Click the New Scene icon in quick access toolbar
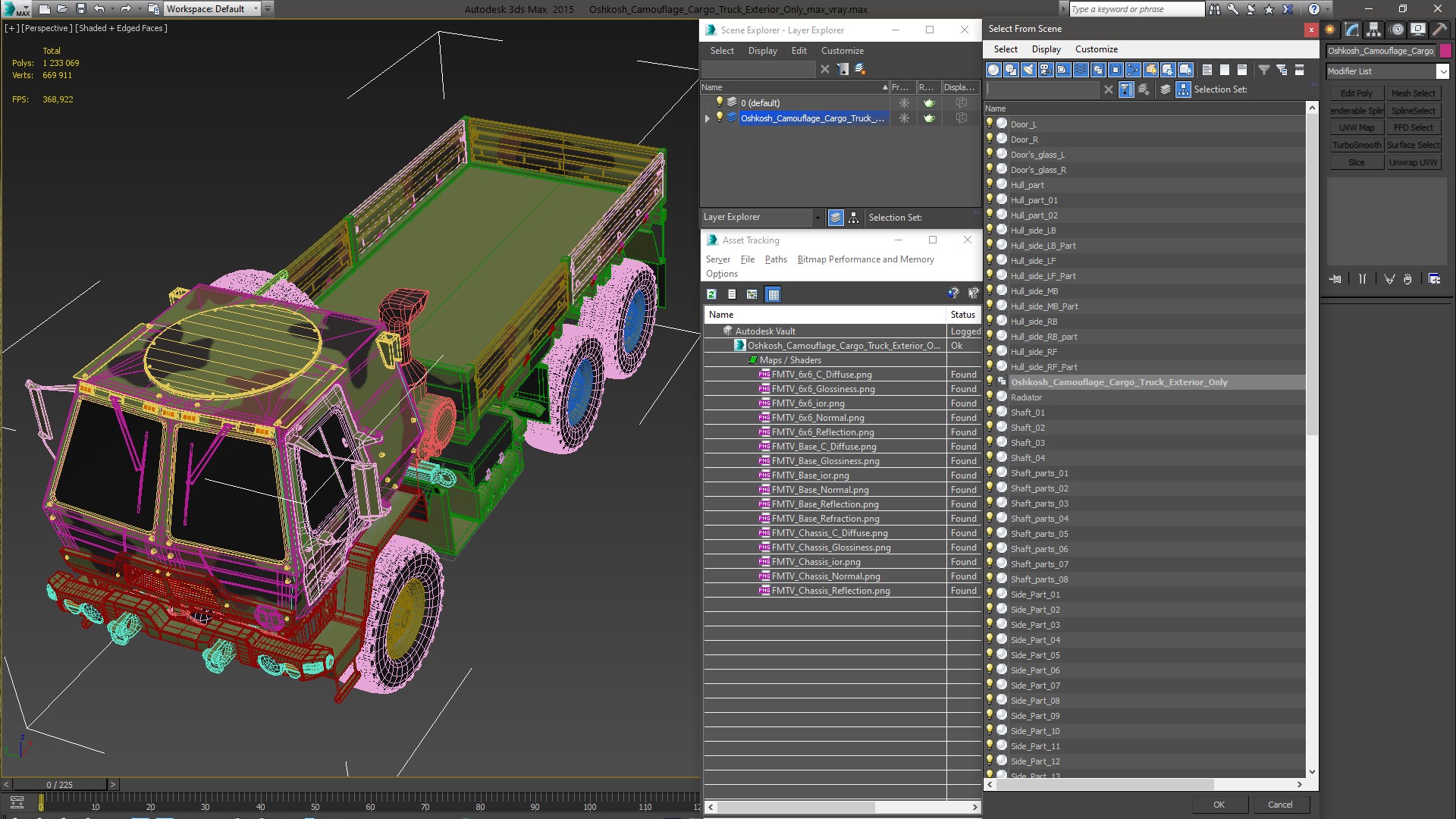Viewport: 1456px width, 819px height. (x=44, y=9)
